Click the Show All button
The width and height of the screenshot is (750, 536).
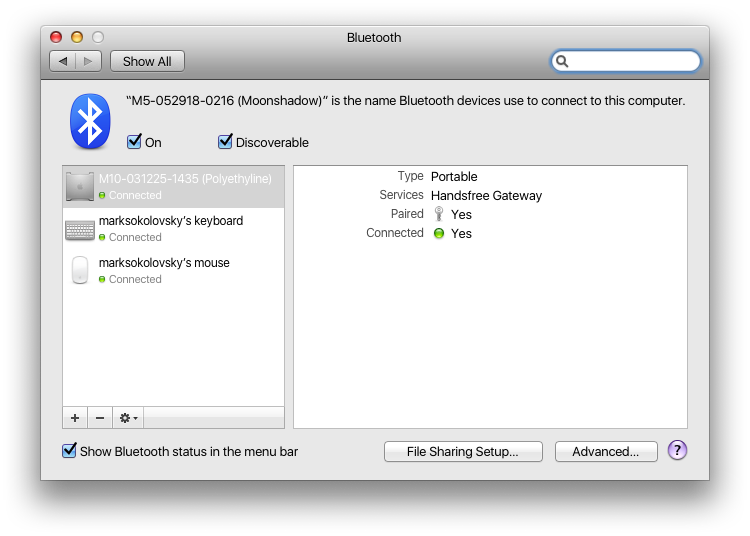tap(147, 61)
